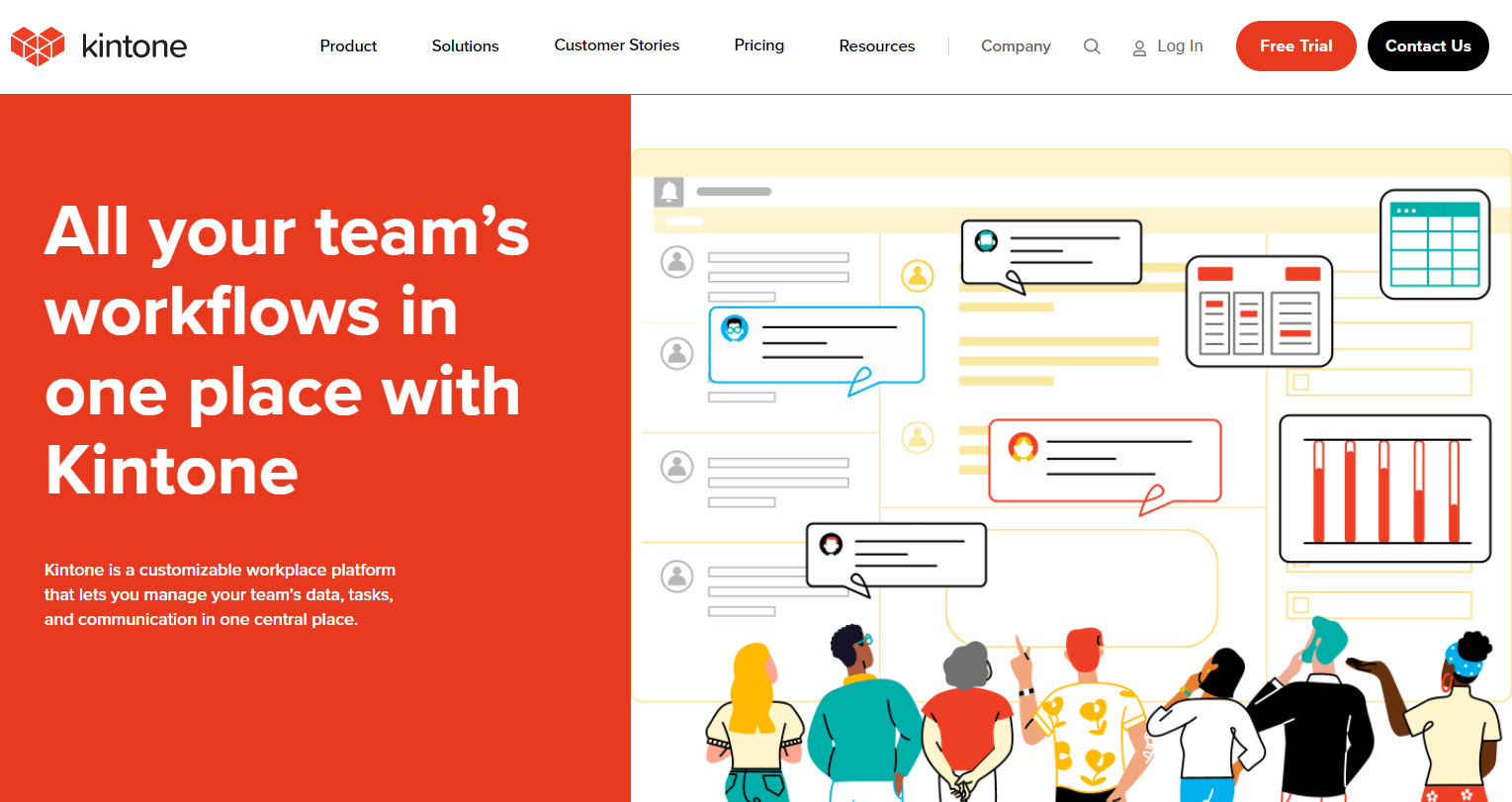The image size is (1512, 802).
Task: Click the Log In link
Action: pyautogui.click(x=1180, y=45)
